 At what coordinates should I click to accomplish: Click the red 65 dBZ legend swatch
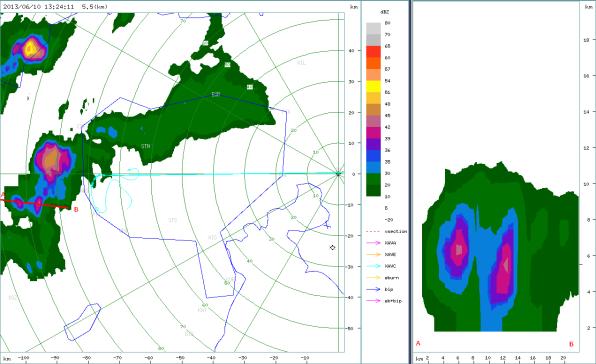click(x=373, y=52)
